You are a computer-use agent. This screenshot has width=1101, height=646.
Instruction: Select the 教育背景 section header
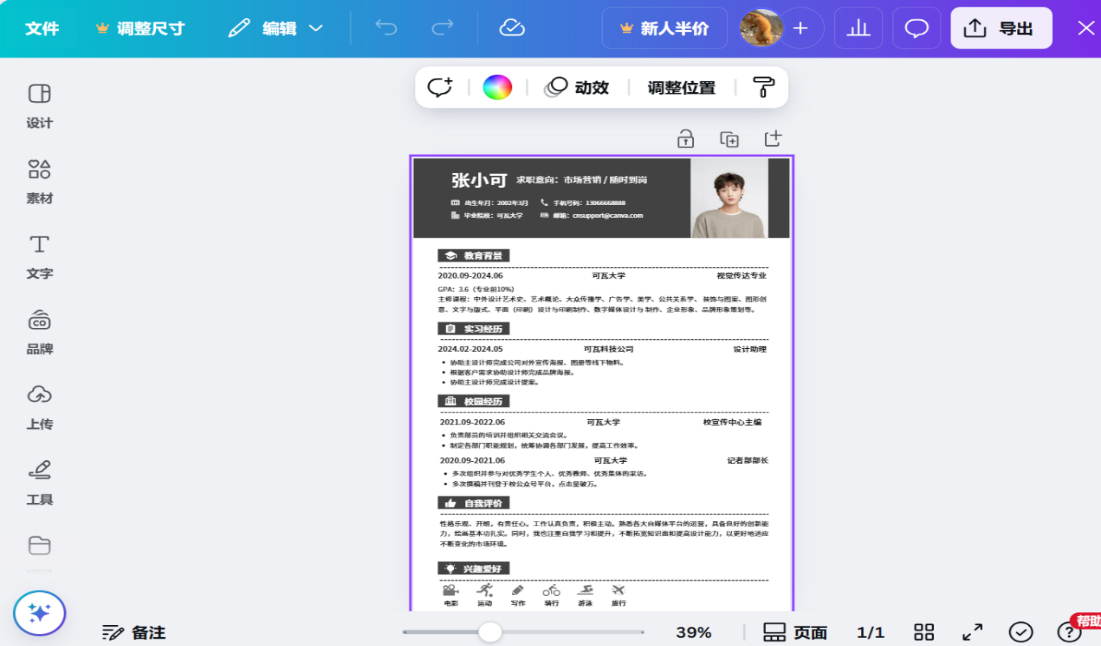[x=474, y=256]
